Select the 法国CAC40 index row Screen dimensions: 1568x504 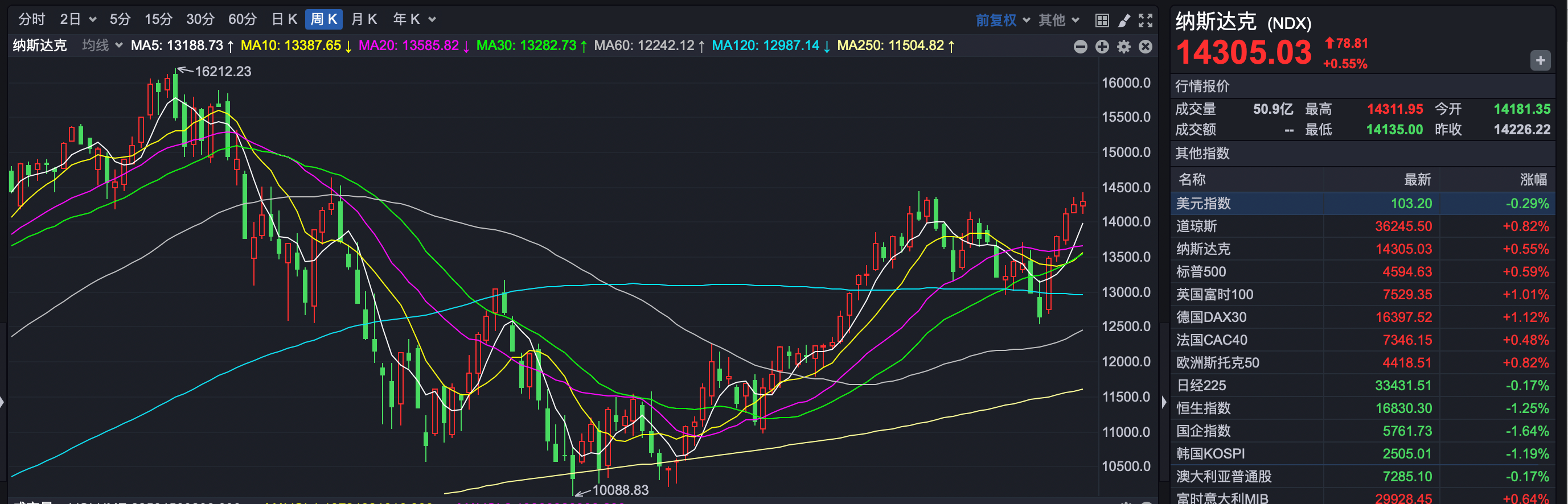pyautogui.click(x=1362, y=340)
